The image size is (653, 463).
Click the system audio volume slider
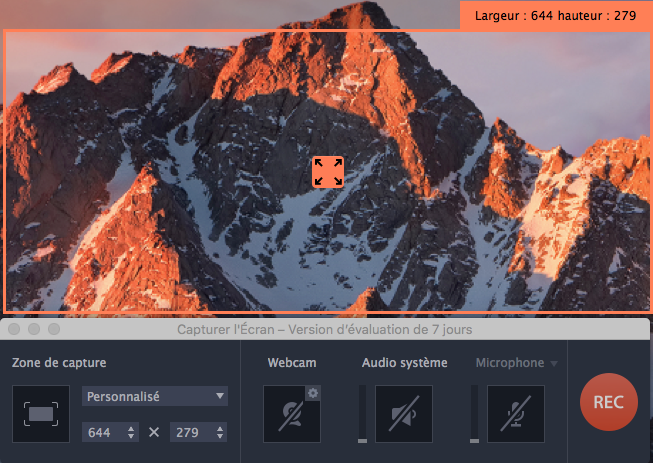pyautogui.click(x=362, y=414)
